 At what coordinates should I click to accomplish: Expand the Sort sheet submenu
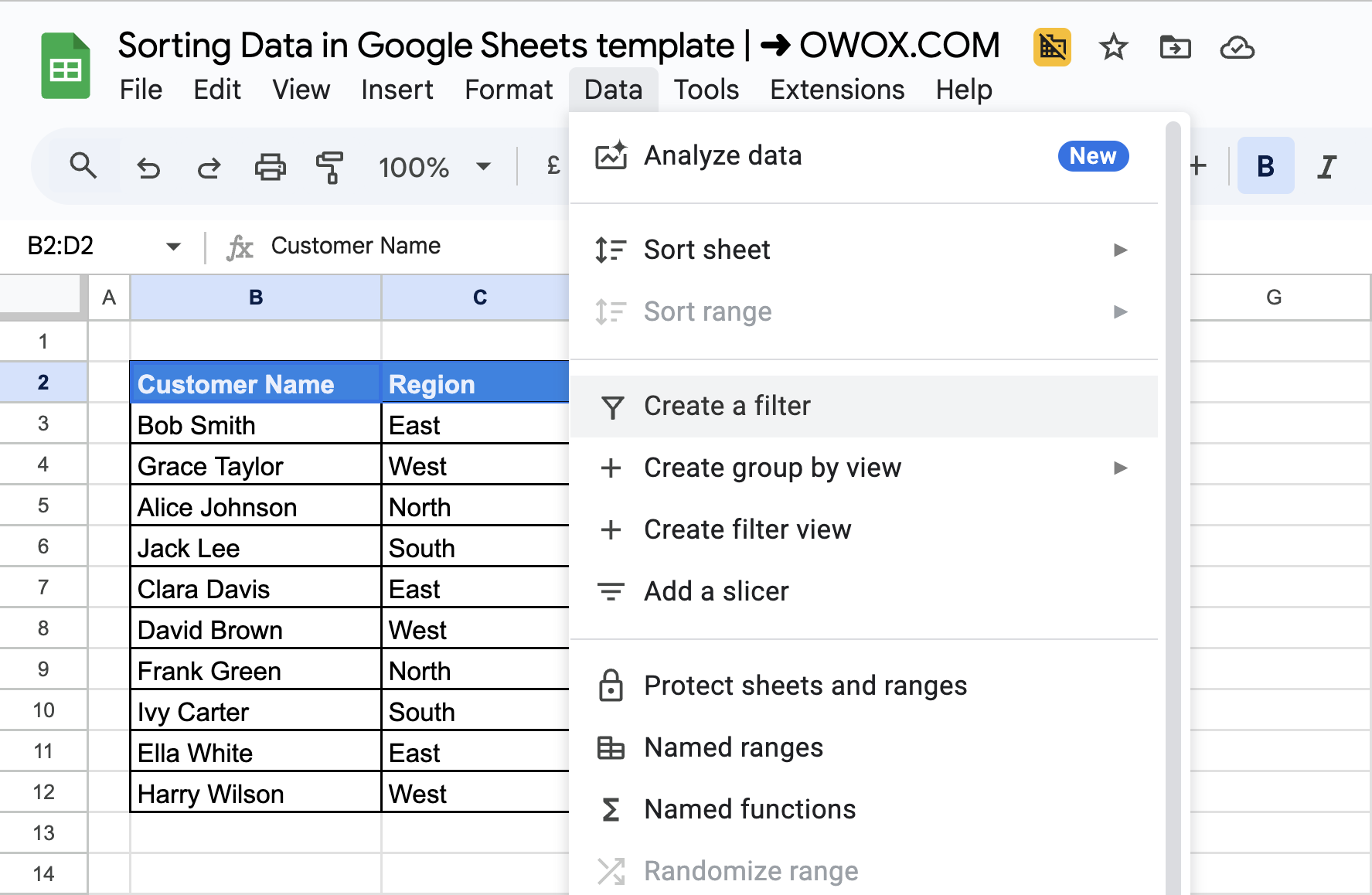(x=863, y=250)
